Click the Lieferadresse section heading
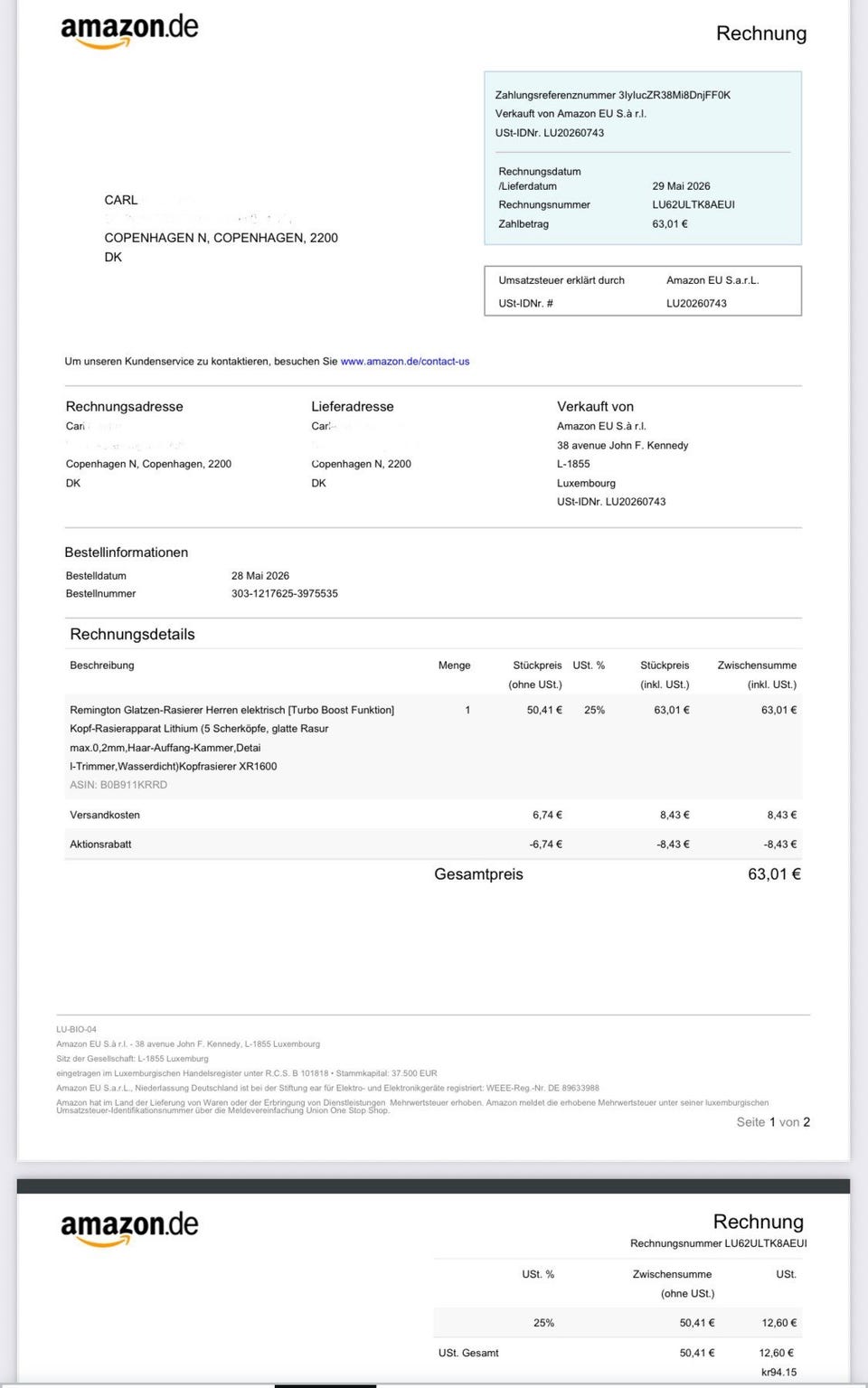Viewport: 868px width, 1388px height. pyautogui.click(x=353, y=407)
